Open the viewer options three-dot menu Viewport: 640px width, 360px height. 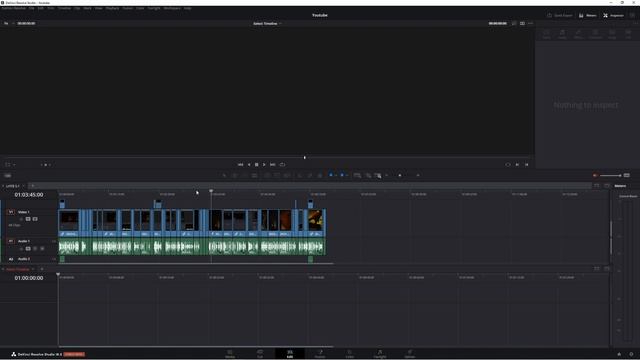(530, 24)
